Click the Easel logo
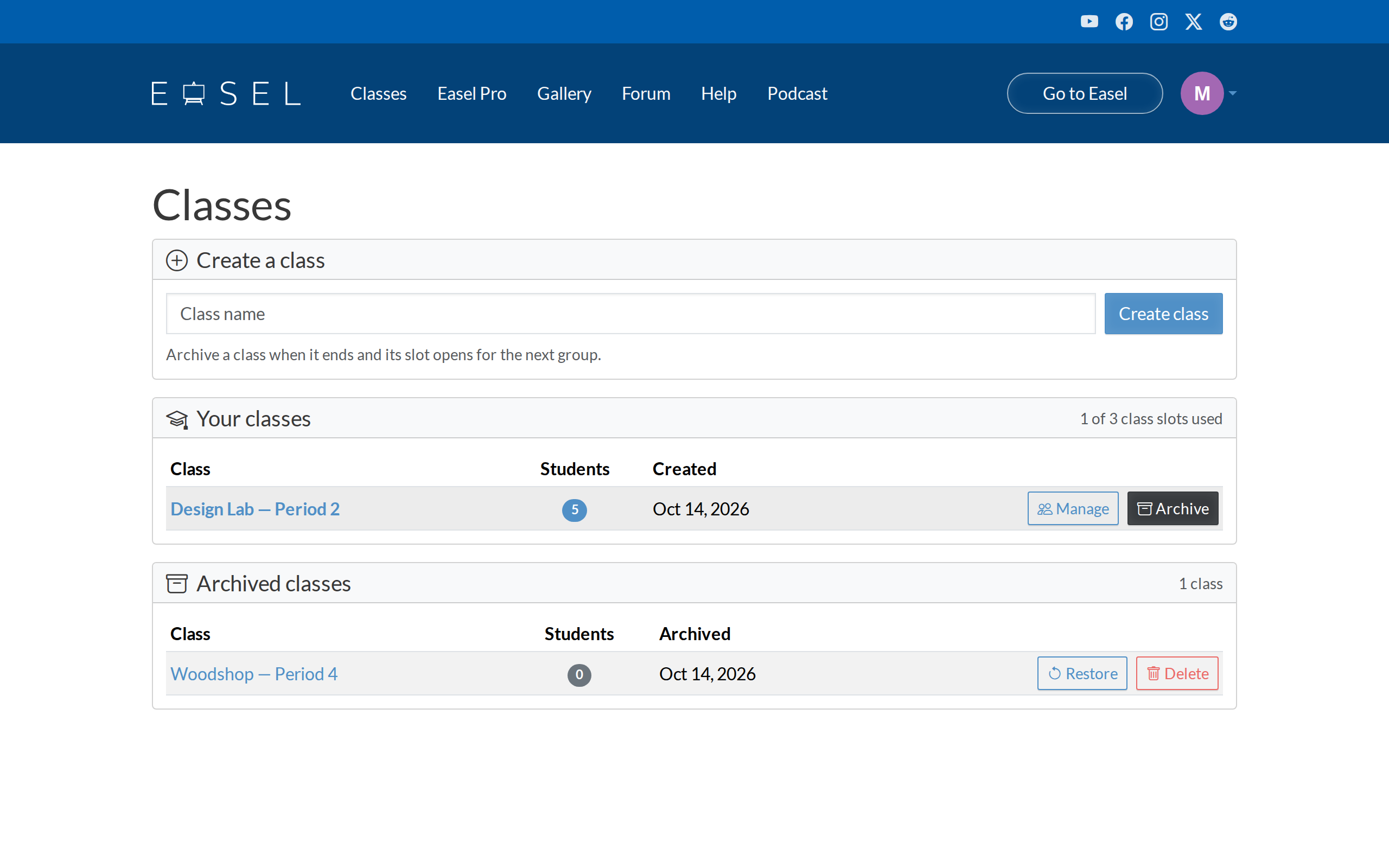 (226, 93)
